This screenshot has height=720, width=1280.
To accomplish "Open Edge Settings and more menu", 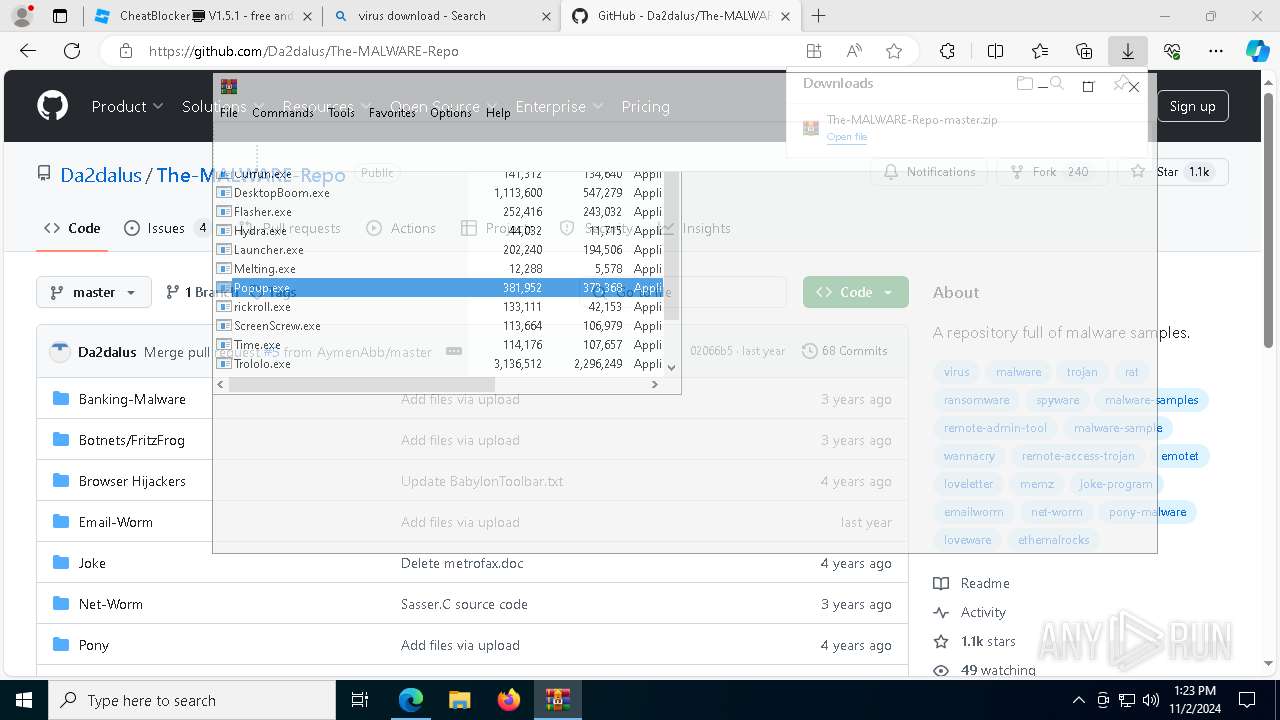I will (x=1216, y=51).
